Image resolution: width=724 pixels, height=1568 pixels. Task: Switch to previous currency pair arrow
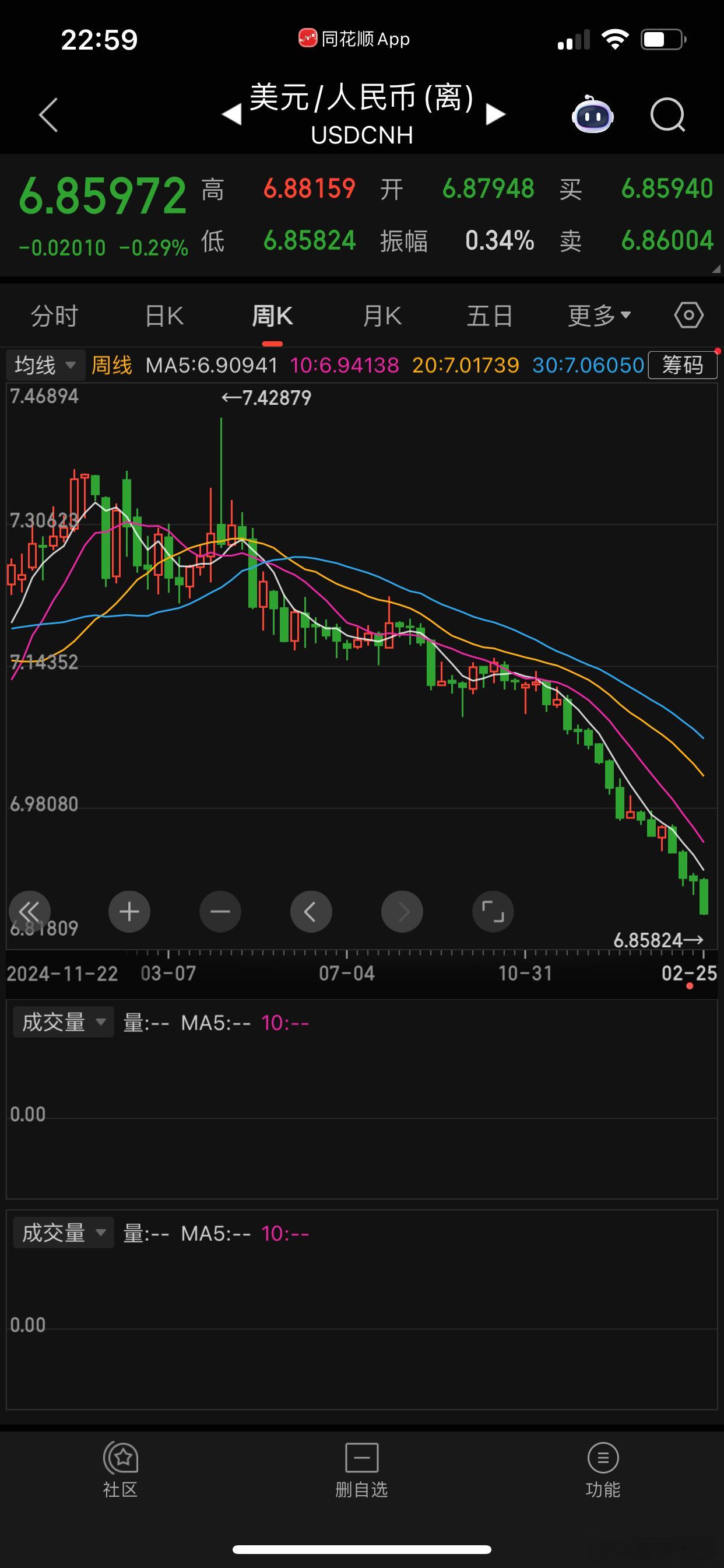[232, 114]
